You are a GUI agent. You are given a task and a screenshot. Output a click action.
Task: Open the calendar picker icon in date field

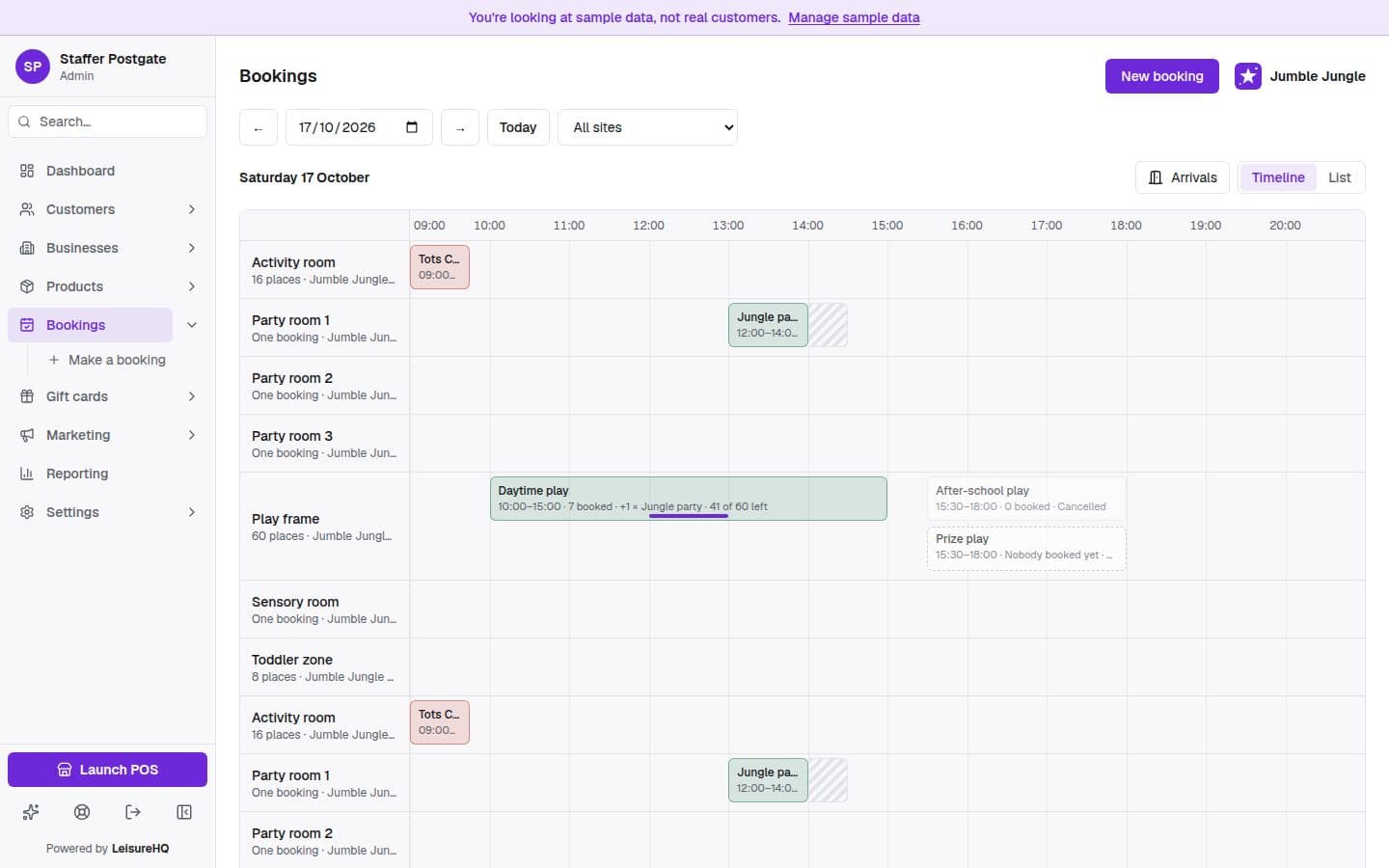pyautogui.click(x=412, y=127)
